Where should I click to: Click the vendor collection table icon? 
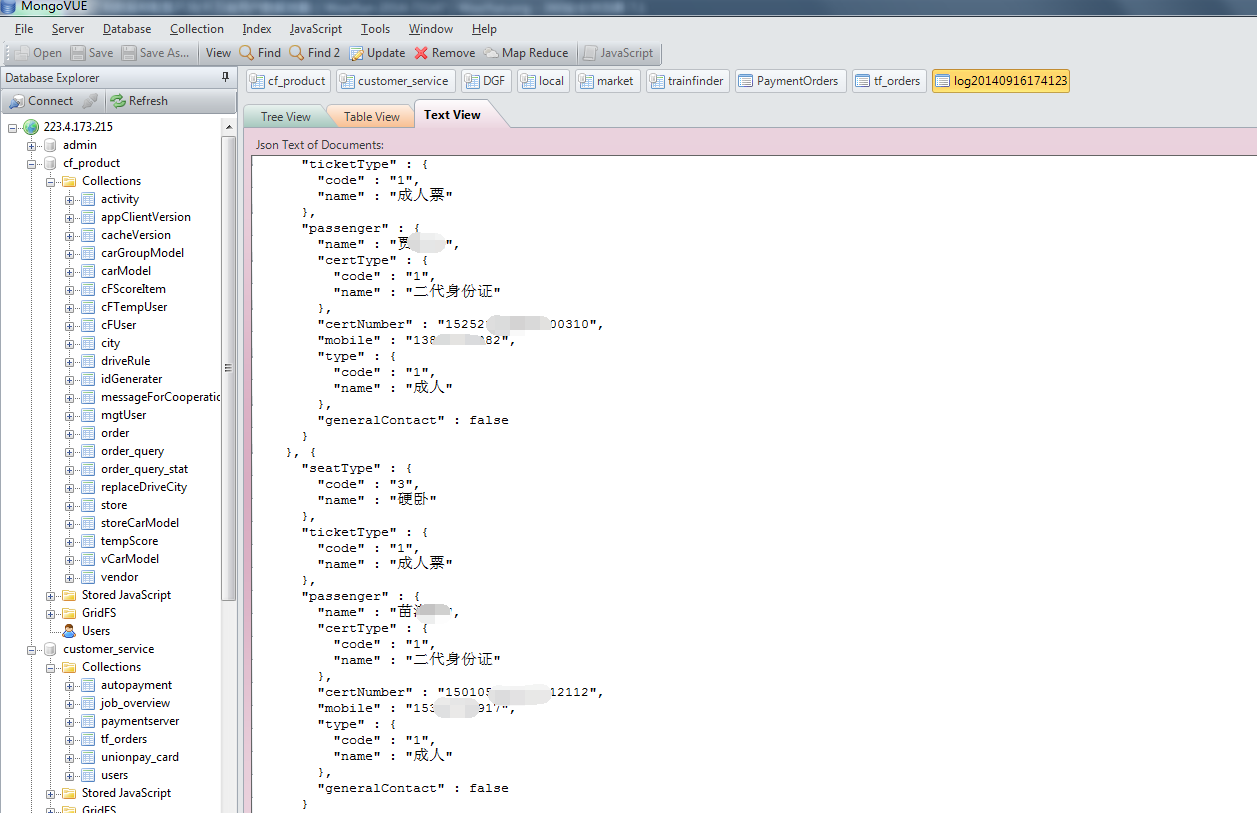(88, 577)
